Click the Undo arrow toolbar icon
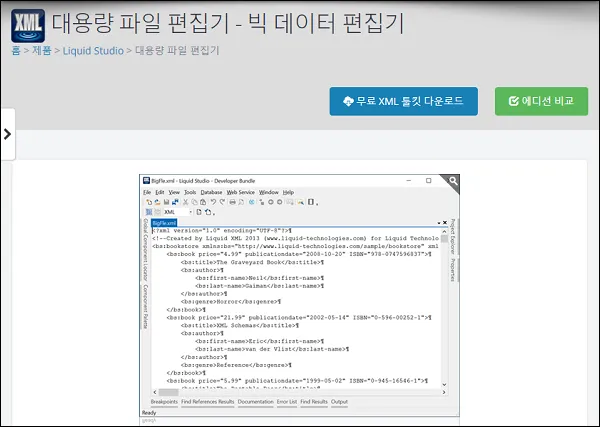Image resolution: width=600 pixels, height=427 pixels. tap(214, 202)
